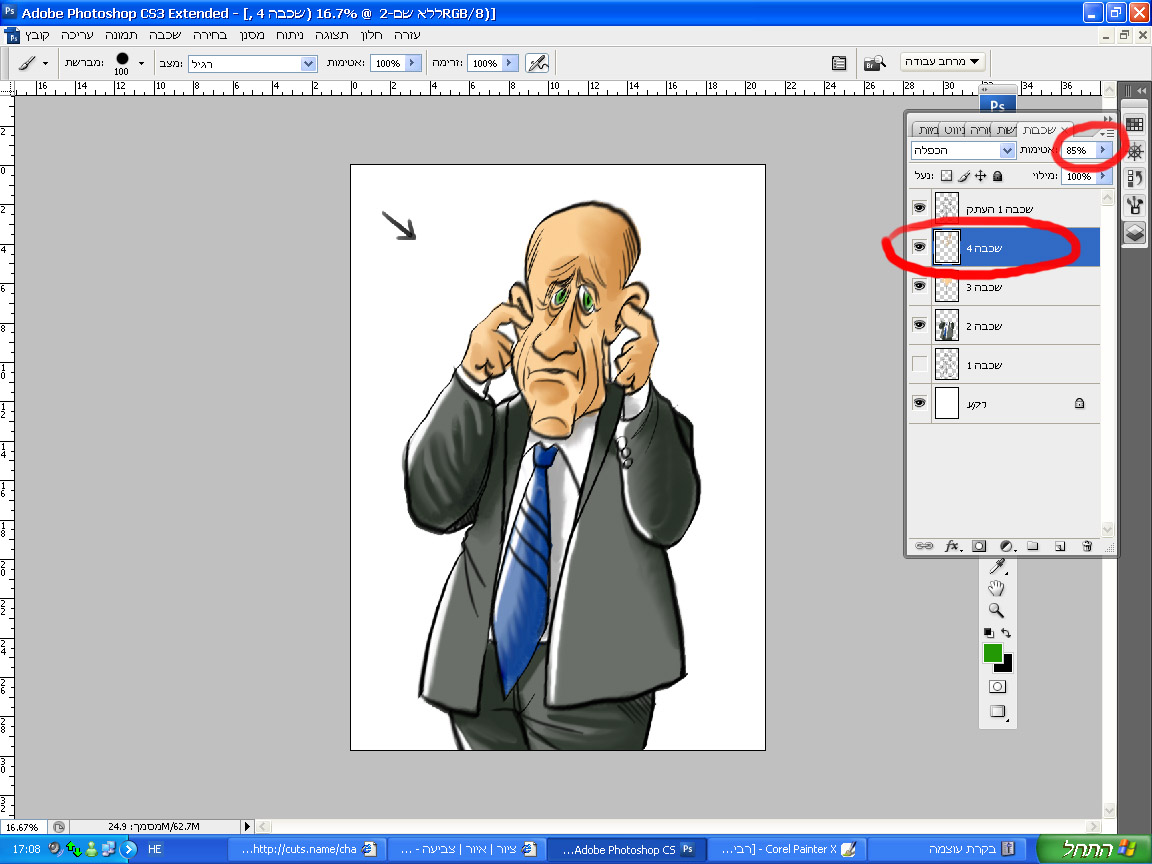Open the Layers panel flyout menu
The image size is (1152, 864).
(x=1107, y=133)
